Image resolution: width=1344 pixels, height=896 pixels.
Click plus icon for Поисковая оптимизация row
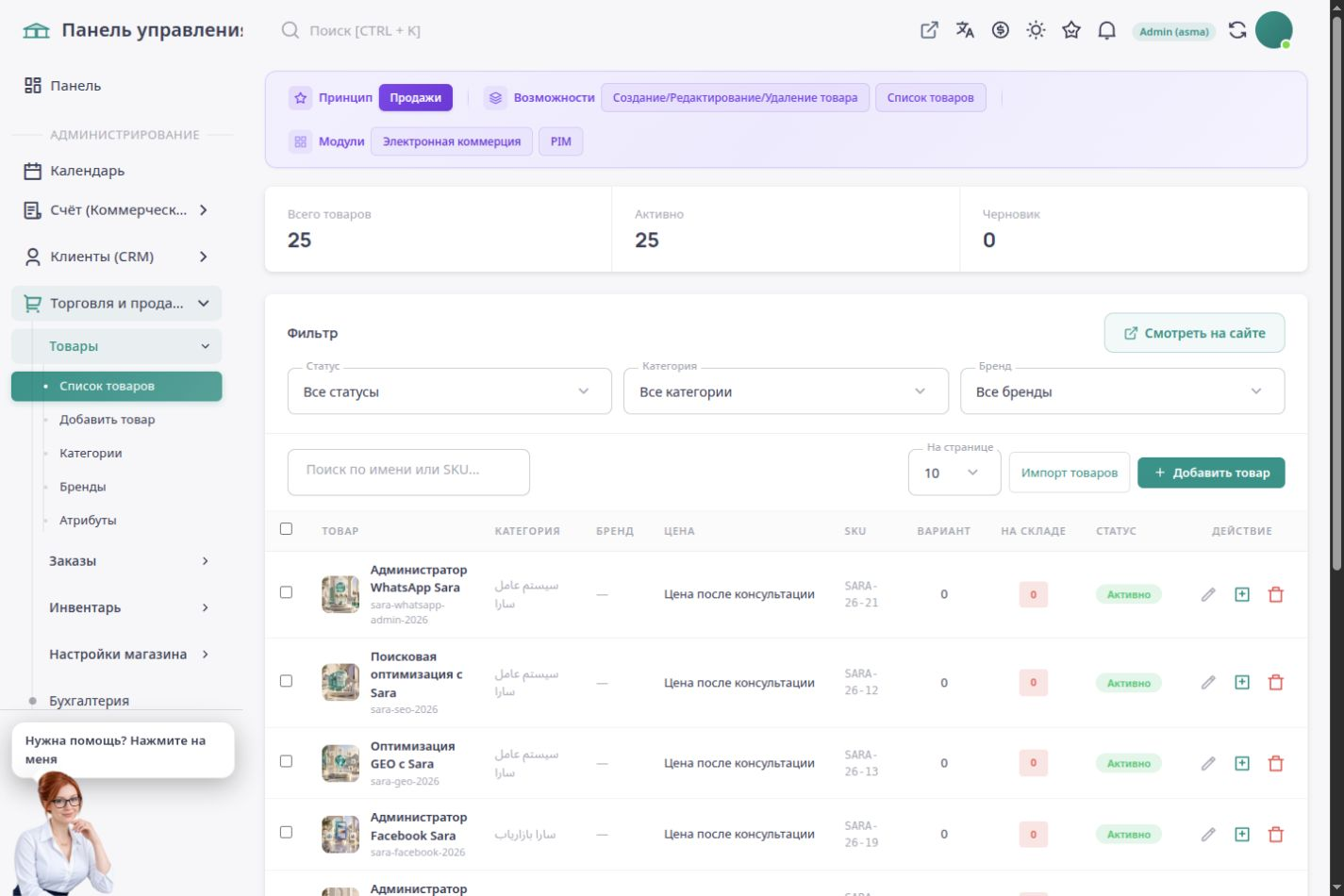[1242, 682]
